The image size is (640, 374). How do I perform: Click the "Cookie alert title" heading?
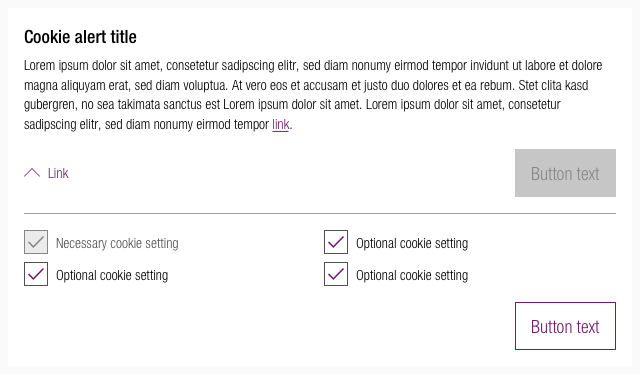(80, 37)
